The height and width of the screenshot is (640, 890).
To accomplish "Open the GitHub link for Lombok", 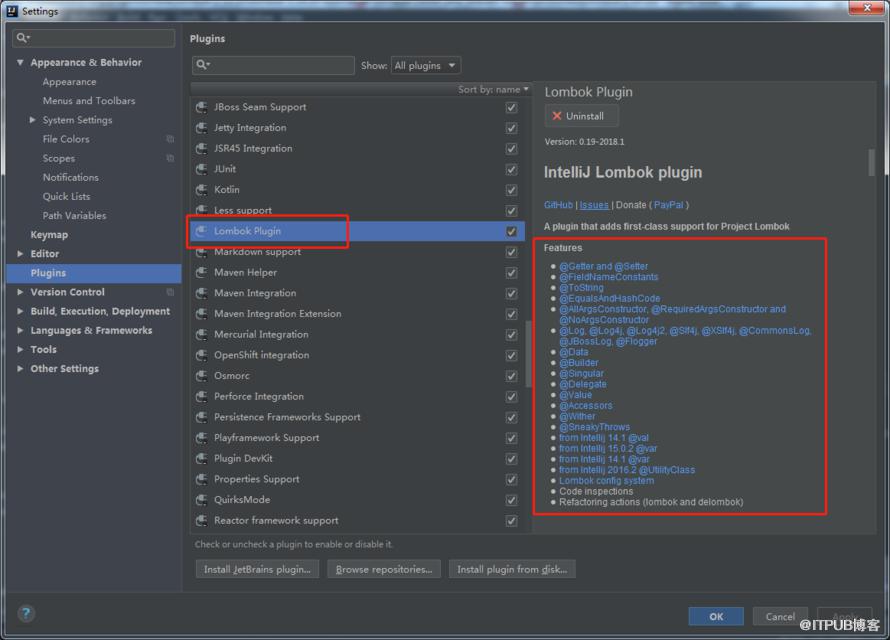I will click(x=558, y=205).
